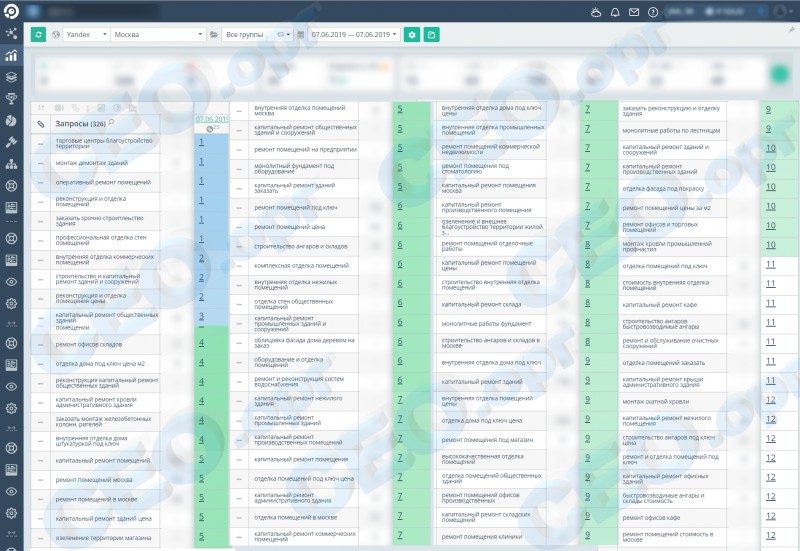Select query торговые центры благоустройство территории
This screenshot has width=800, height=551.
(104, 143)
